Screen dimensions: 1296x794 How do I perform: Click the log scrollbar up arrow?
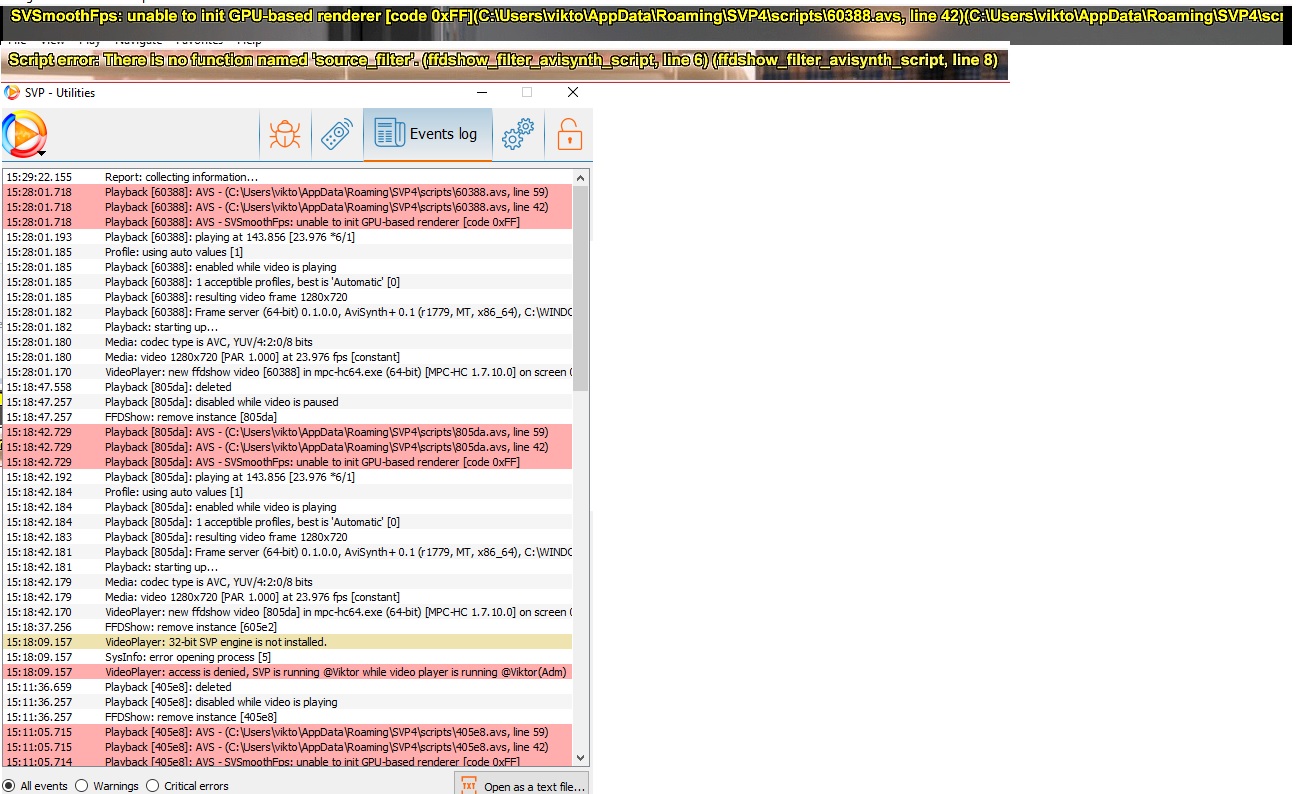(581, 177)
